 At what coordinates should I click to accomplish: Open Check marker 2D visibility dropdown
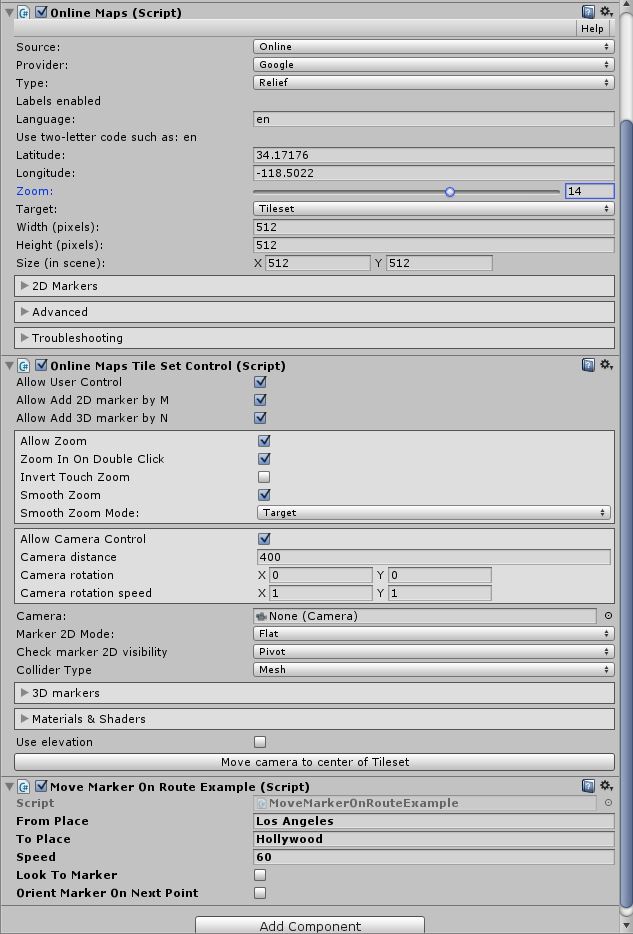434,651
